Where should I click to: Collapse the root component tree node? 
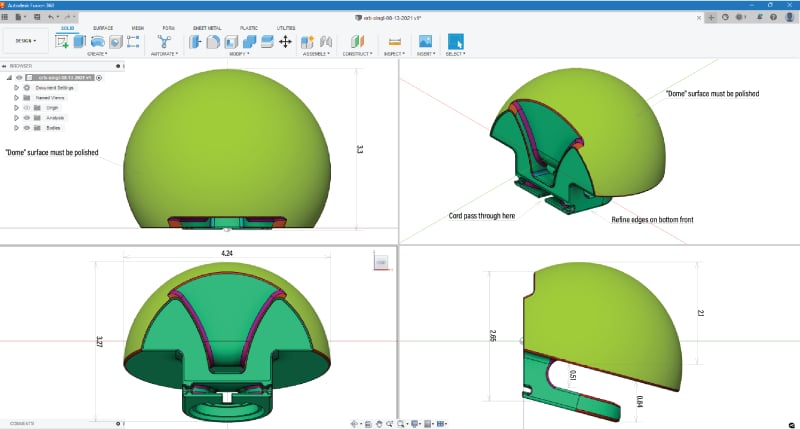tap(9, 78)
